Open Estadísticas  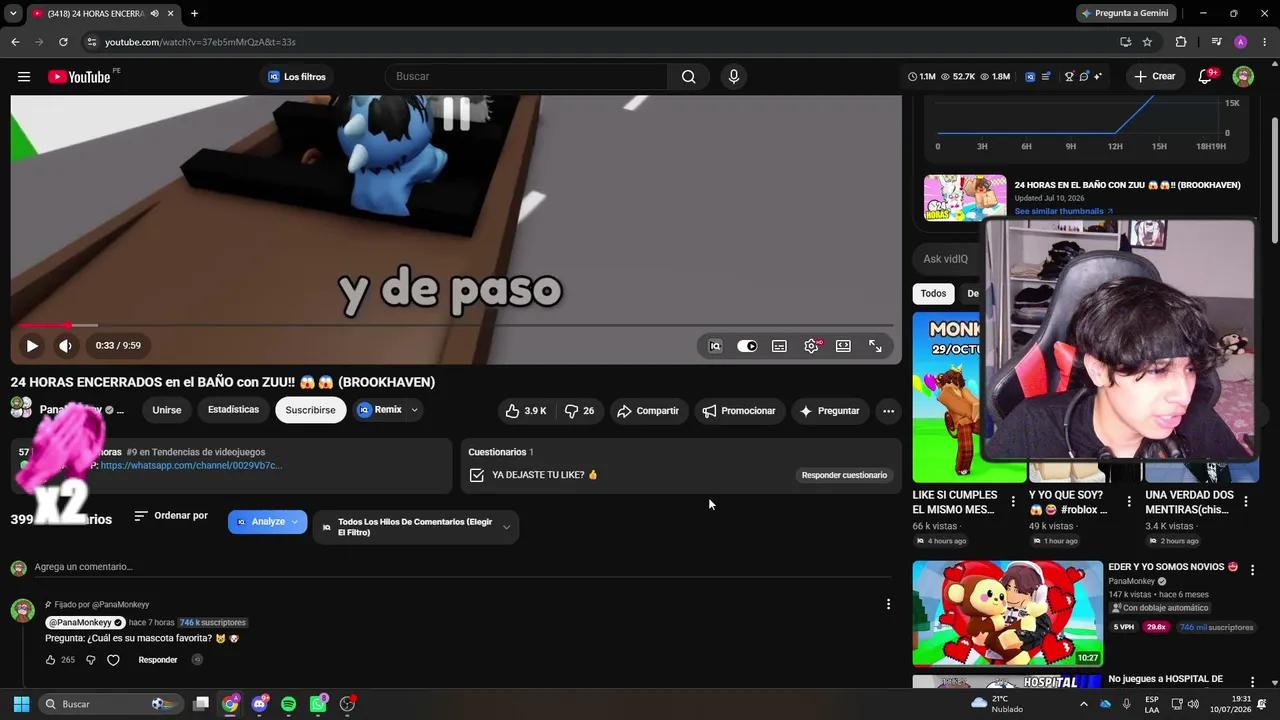pos(233,410)
